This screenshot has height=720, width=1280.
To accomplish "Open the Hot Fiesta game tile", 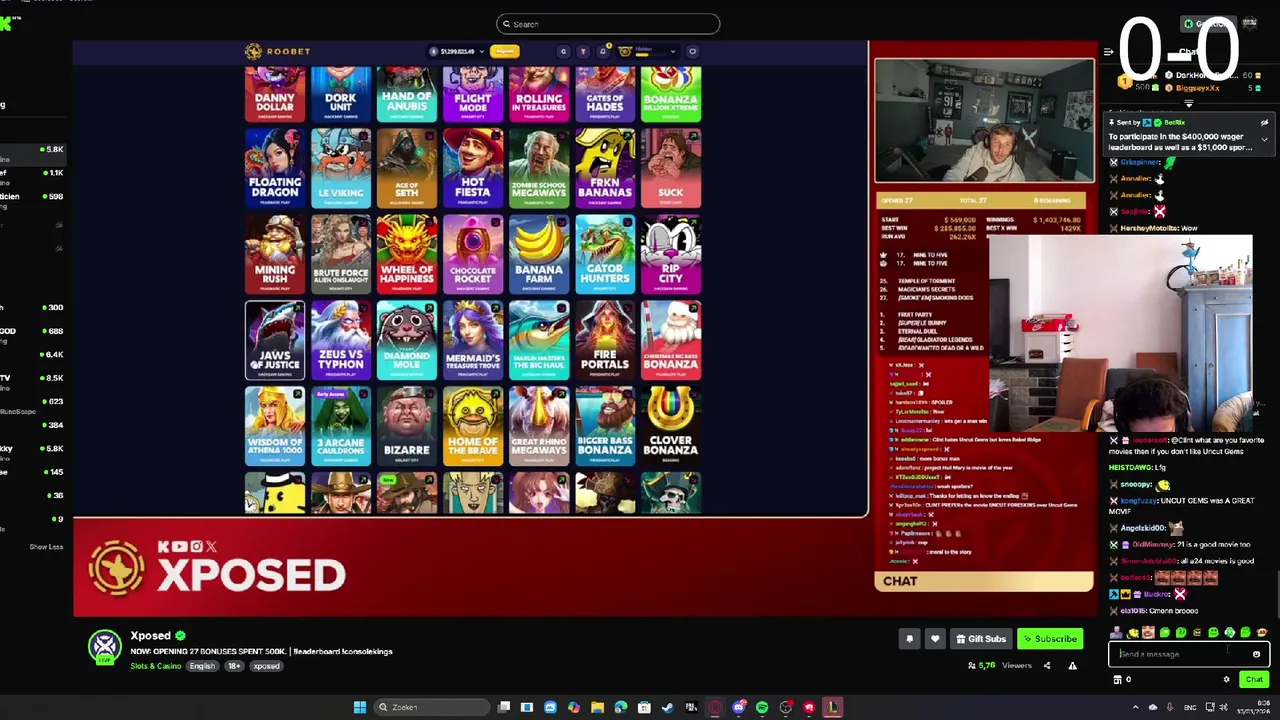I will coord(473,168).
